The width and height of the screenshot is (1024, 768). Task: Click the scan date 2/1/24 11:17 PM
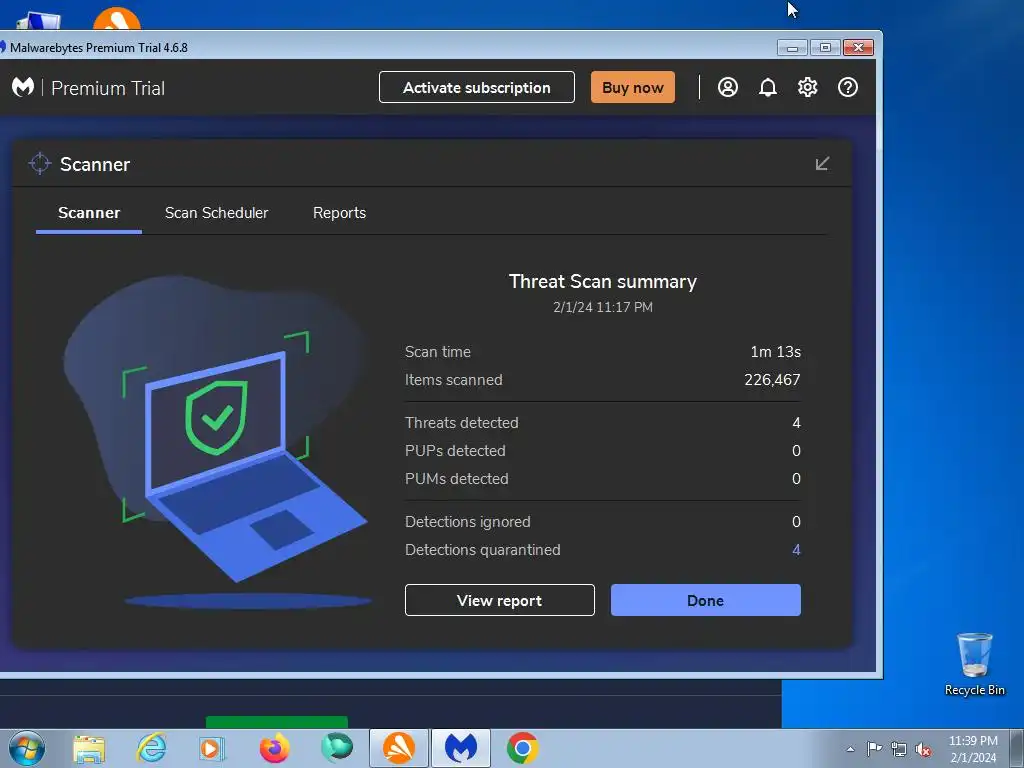pos(603,307)
